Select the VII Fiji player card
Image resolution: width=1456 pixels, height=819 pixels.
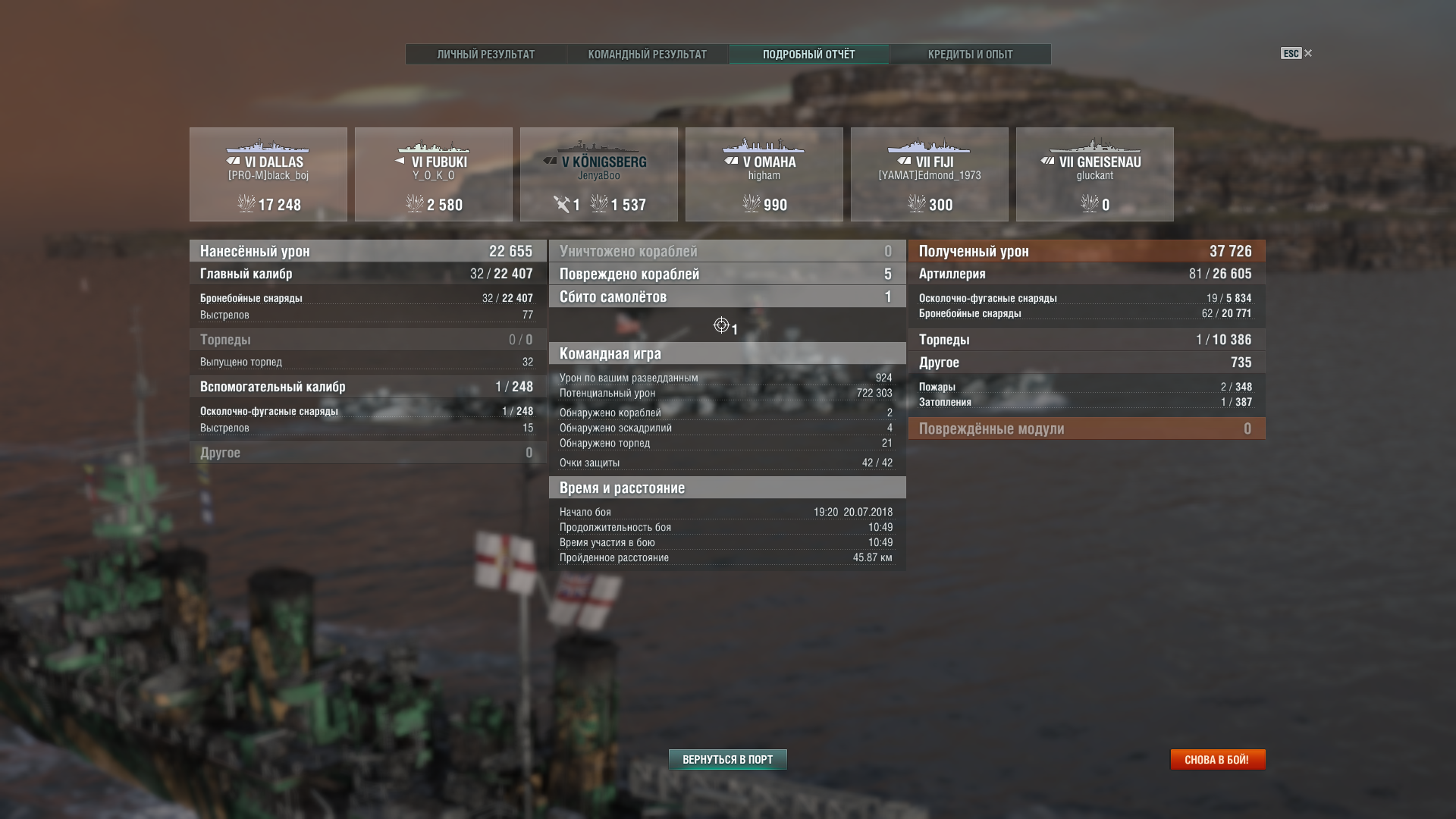(930, 174)
